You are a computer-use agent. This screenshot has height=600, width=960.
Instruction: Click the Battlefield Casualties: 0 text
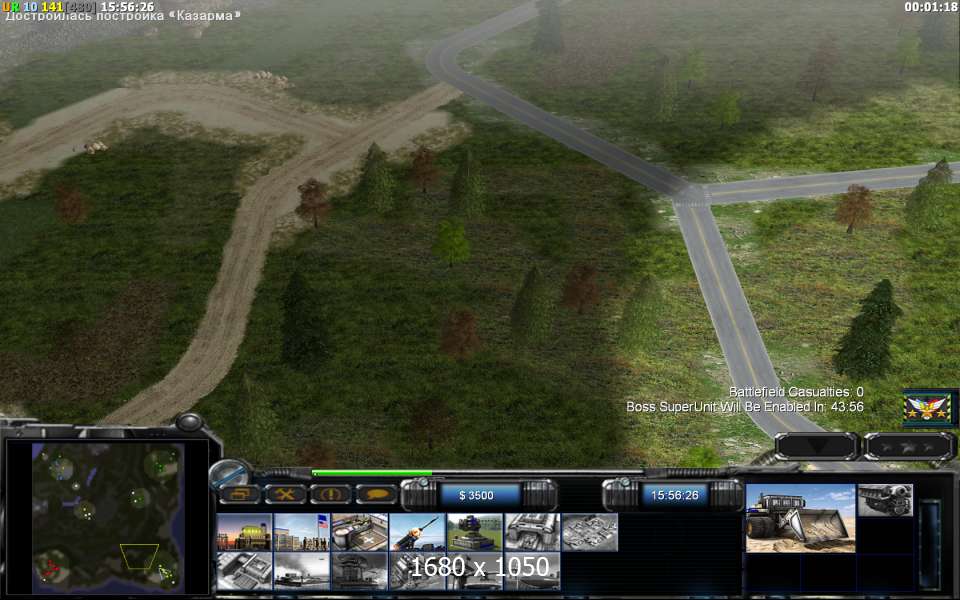pyautogui.click(x=796, y=392)
